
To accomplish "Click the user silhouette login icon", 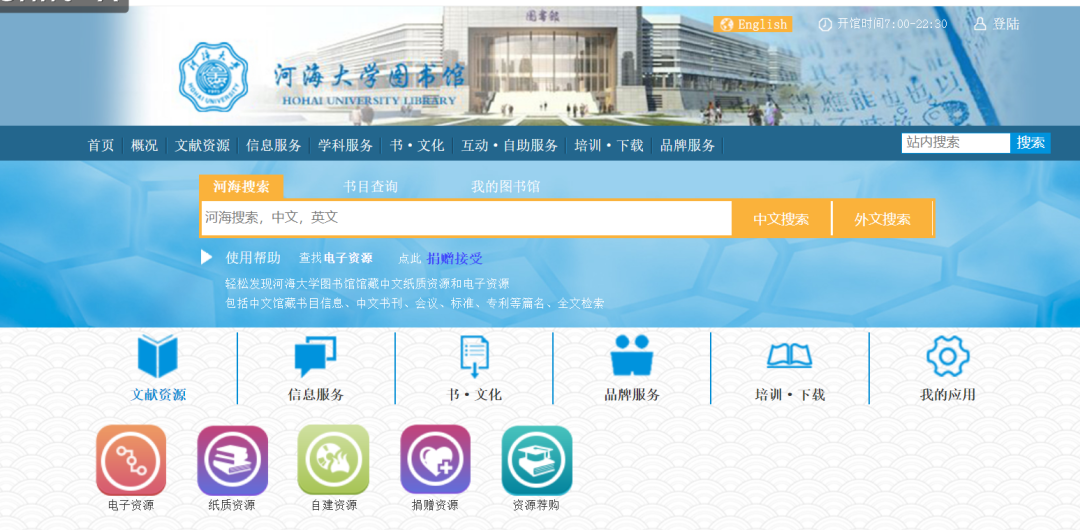I will coord(980,24).
